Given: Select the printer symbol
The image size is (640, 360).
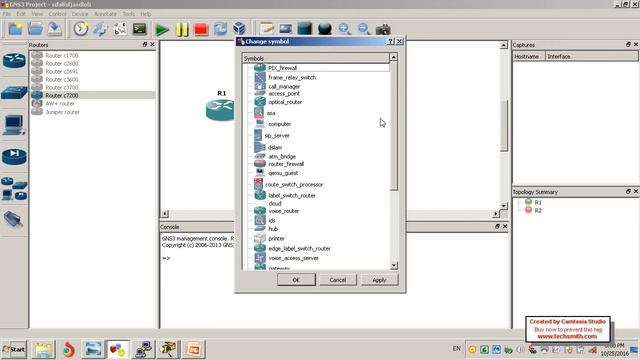Looking at the screenshot, I should (x=276, y=238).
